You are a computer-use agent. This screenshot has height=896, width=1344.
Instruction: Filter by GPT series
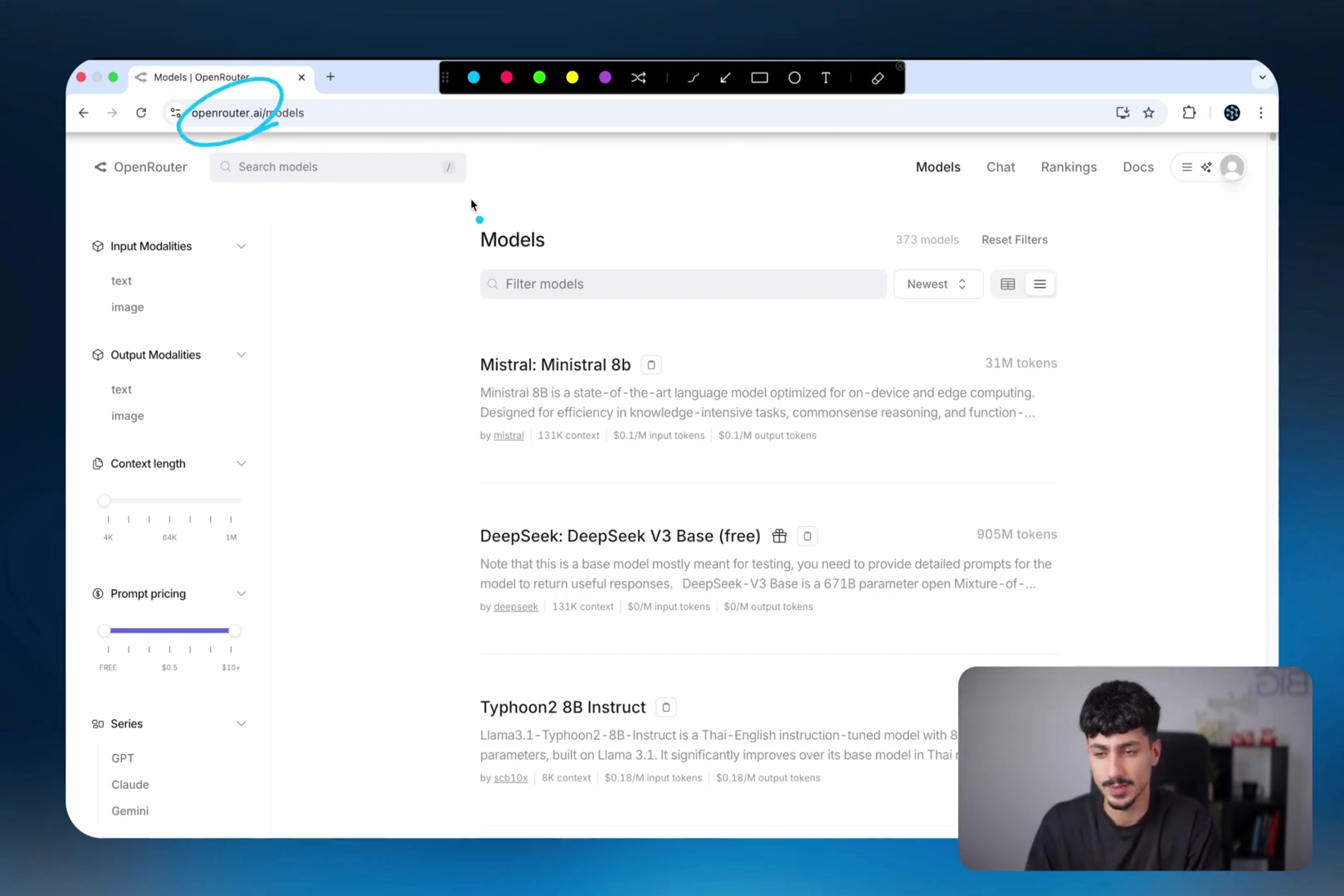(x=123, y=758)
